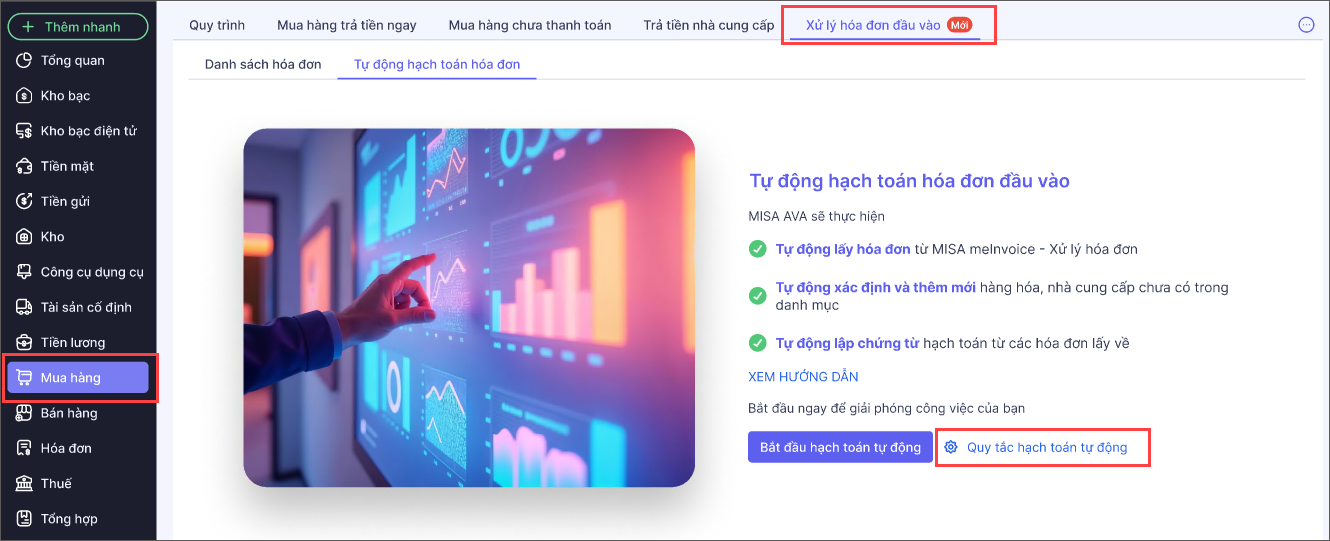Open Bán hàng menu entry
Screen dimensions: 1330x541
click(x=78, y=413)
